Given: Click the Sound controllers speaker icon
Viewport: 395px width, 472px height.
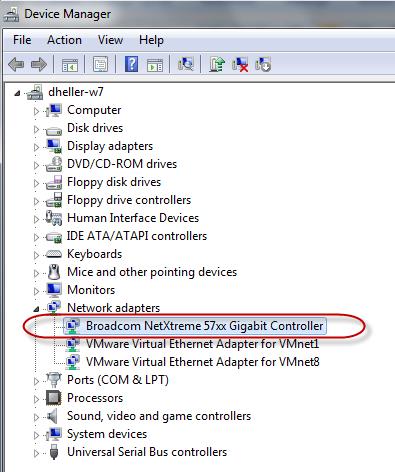Looking at the screenshot, I should [x=53, y=416].
